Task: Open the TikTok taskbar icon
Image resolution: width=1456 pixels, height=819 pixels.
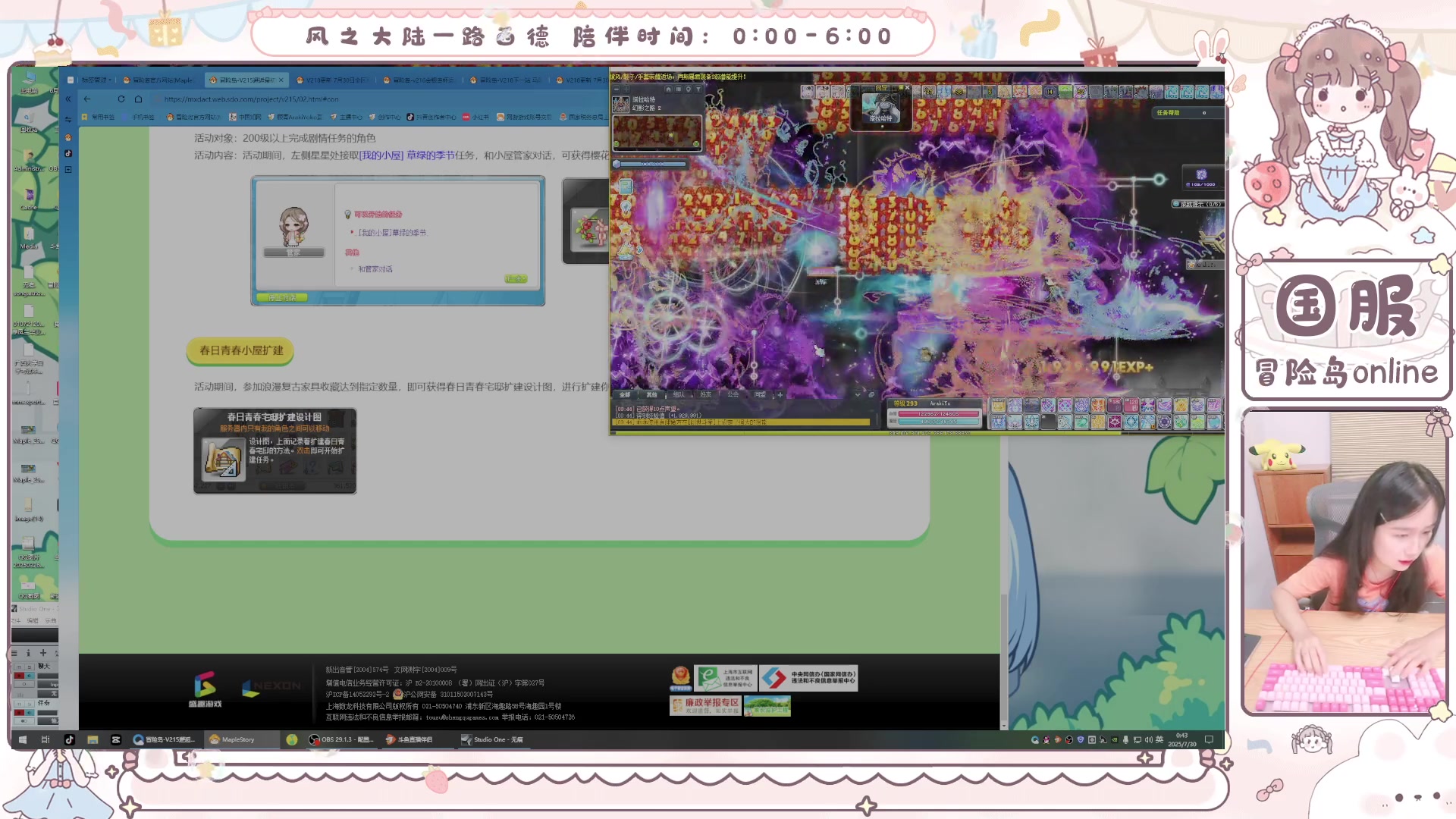Action: 69,739
